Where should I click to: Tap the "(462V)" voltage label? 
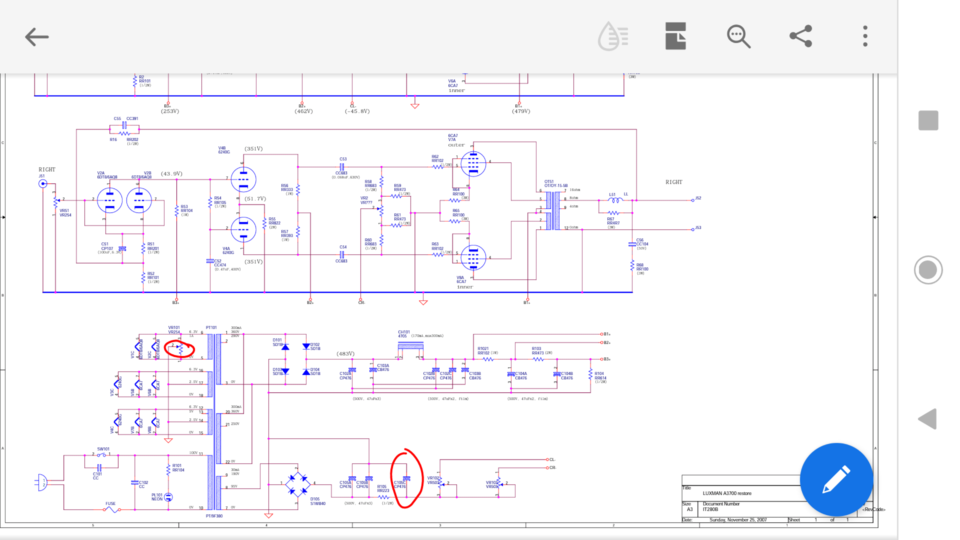(x=304, y=111)
